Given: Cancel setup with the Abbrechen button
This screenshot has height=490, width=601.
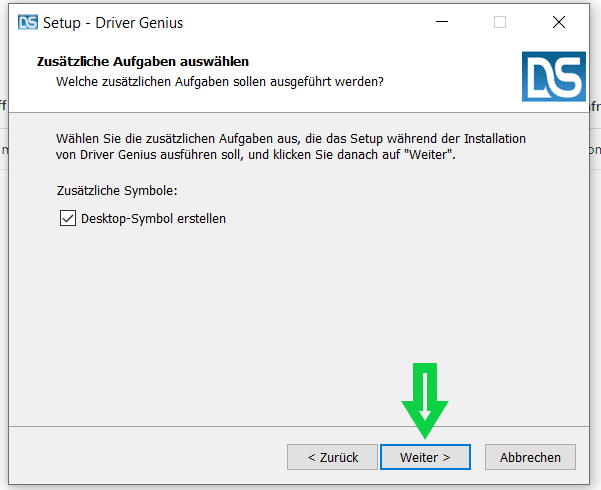Looking at the screenshot, I should (x=530, y=457).
